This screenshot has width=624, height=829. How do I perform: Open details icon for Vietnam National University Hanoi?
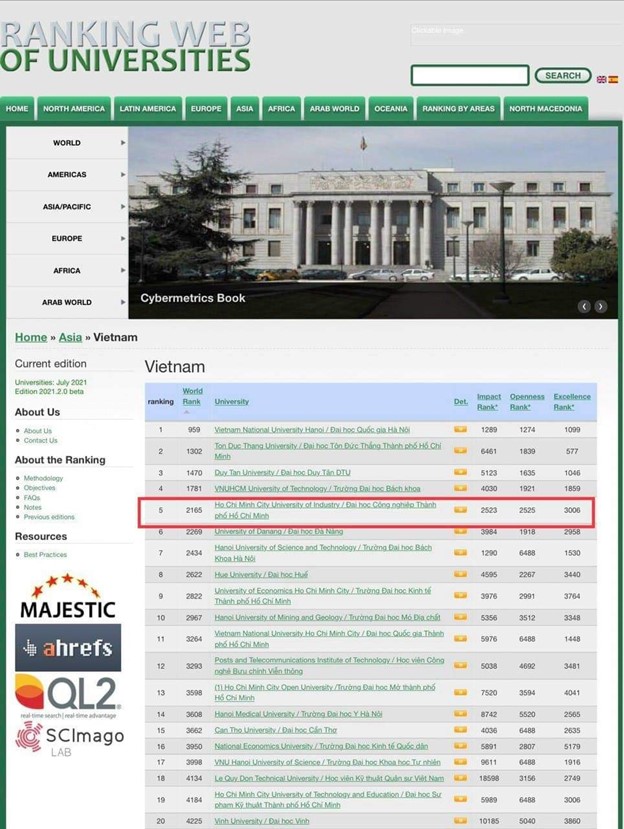coord(460,429)
